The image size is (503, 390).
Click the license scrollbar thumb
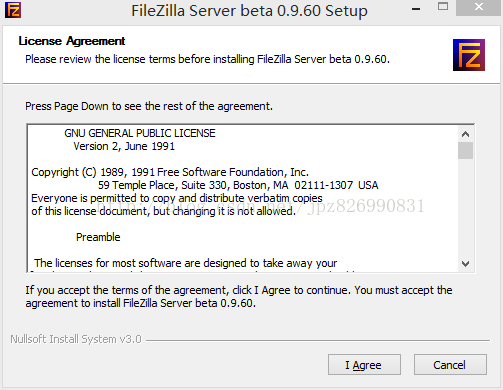coord(465,151)
